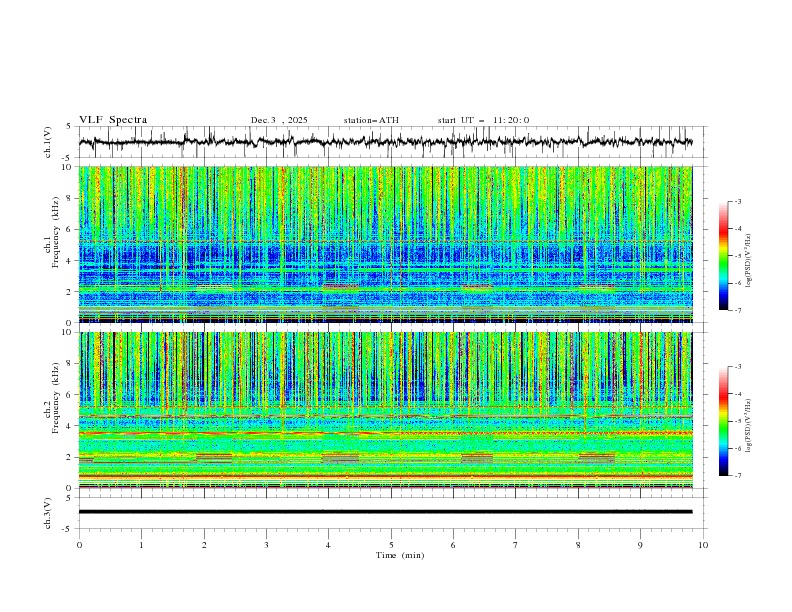Click the VLF Spectra title text
Viewport: 792px width, 612px height.
pyautogui.click(x=113, y=120)
